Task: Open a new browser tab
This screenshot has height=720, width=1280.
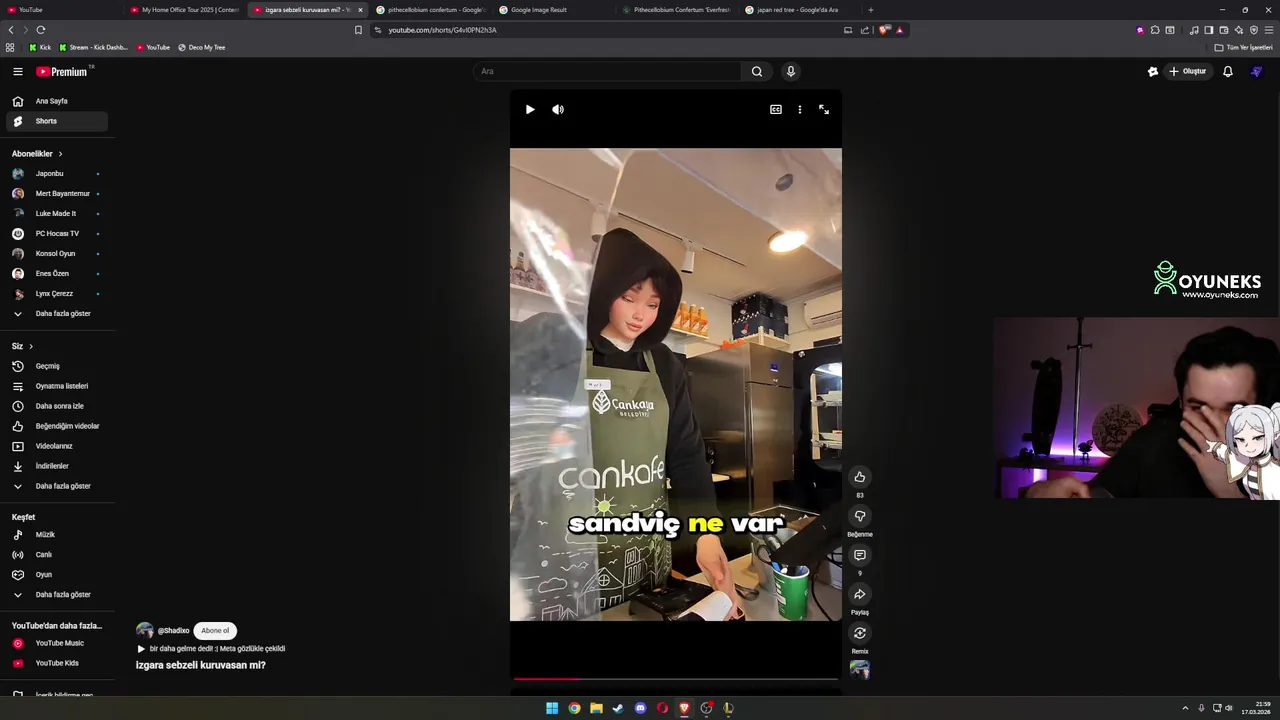Action: [x=871, y=10]
